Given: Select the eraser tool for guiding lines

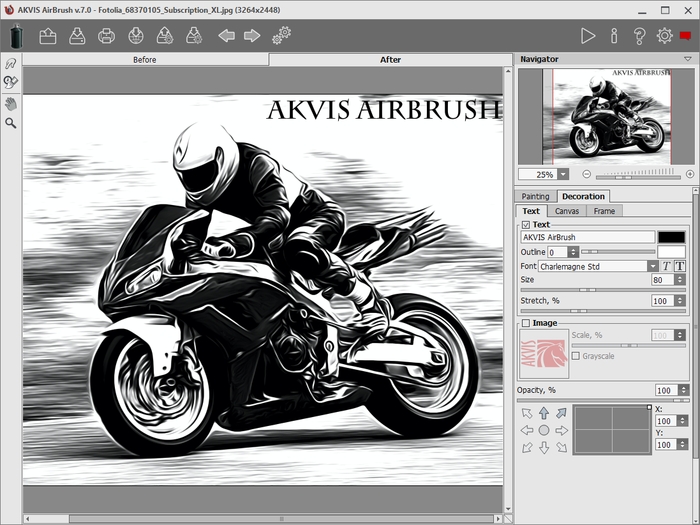Looking at the screenshot, I should pyautogui.click(x=11, y=82).
